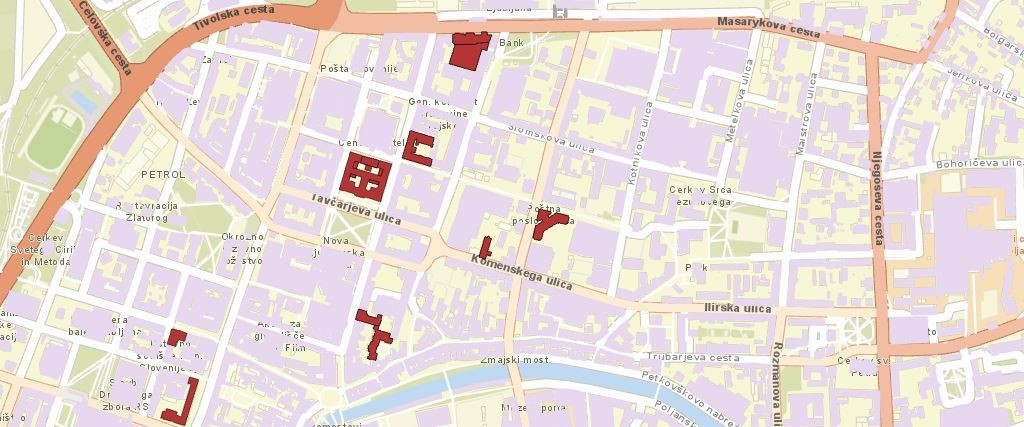Click the Trubarjeva cesta street label

pyautogui.click(x=694, y=358)
